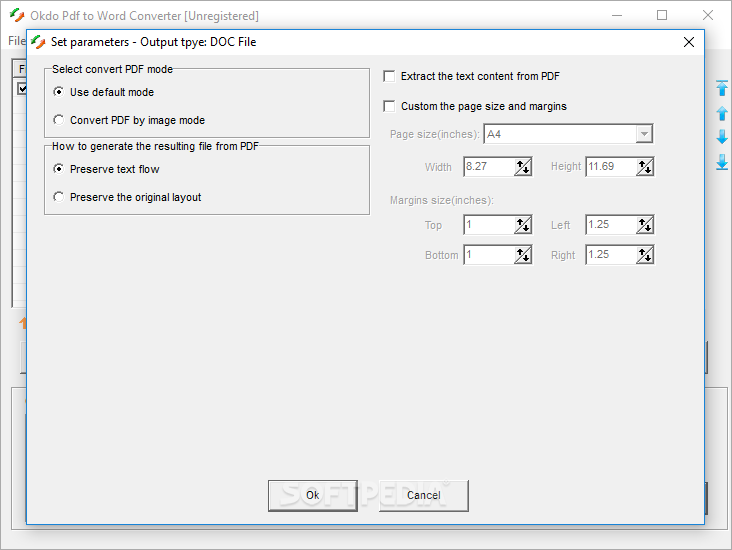Viewport: 732px width, 550px height.
Task: Adjust Height using its spinner arrows
Action: tap(645, 167)
